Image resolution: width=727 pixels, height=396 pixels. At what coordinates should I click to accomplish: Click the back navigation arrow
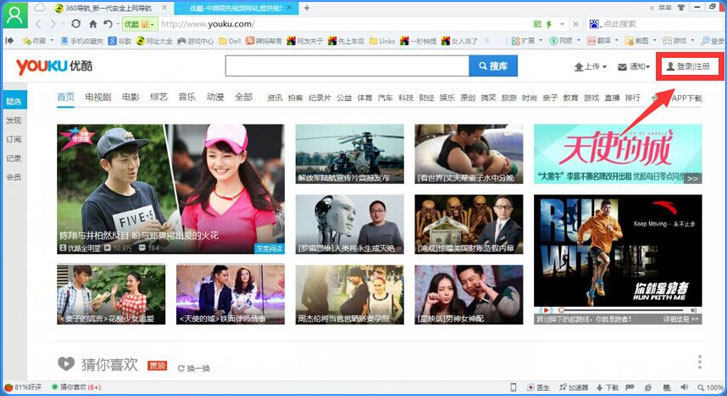pos(39,24)
